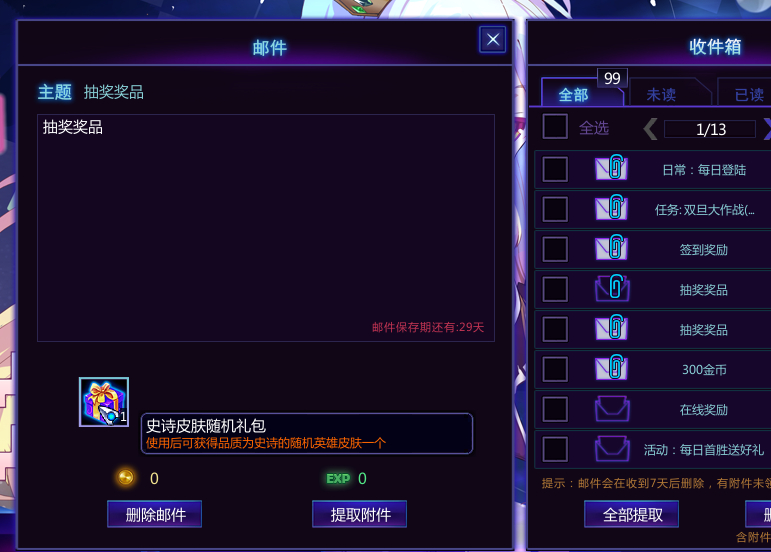Click the 删除邮件 delete mail button
771x552 pixels.
click(154, 514)
